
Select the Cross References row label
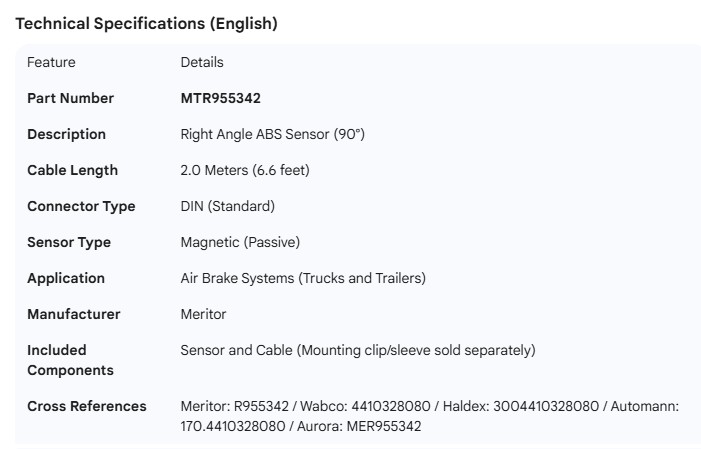tap(86, 406)
